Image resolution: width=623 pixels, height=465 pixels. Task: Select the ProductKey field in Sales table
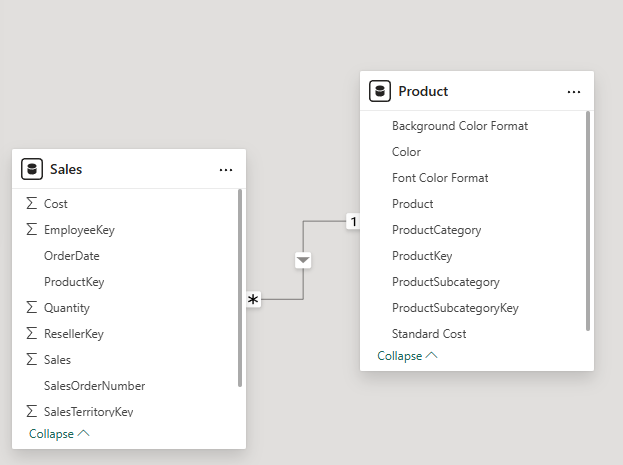(74, 282)
